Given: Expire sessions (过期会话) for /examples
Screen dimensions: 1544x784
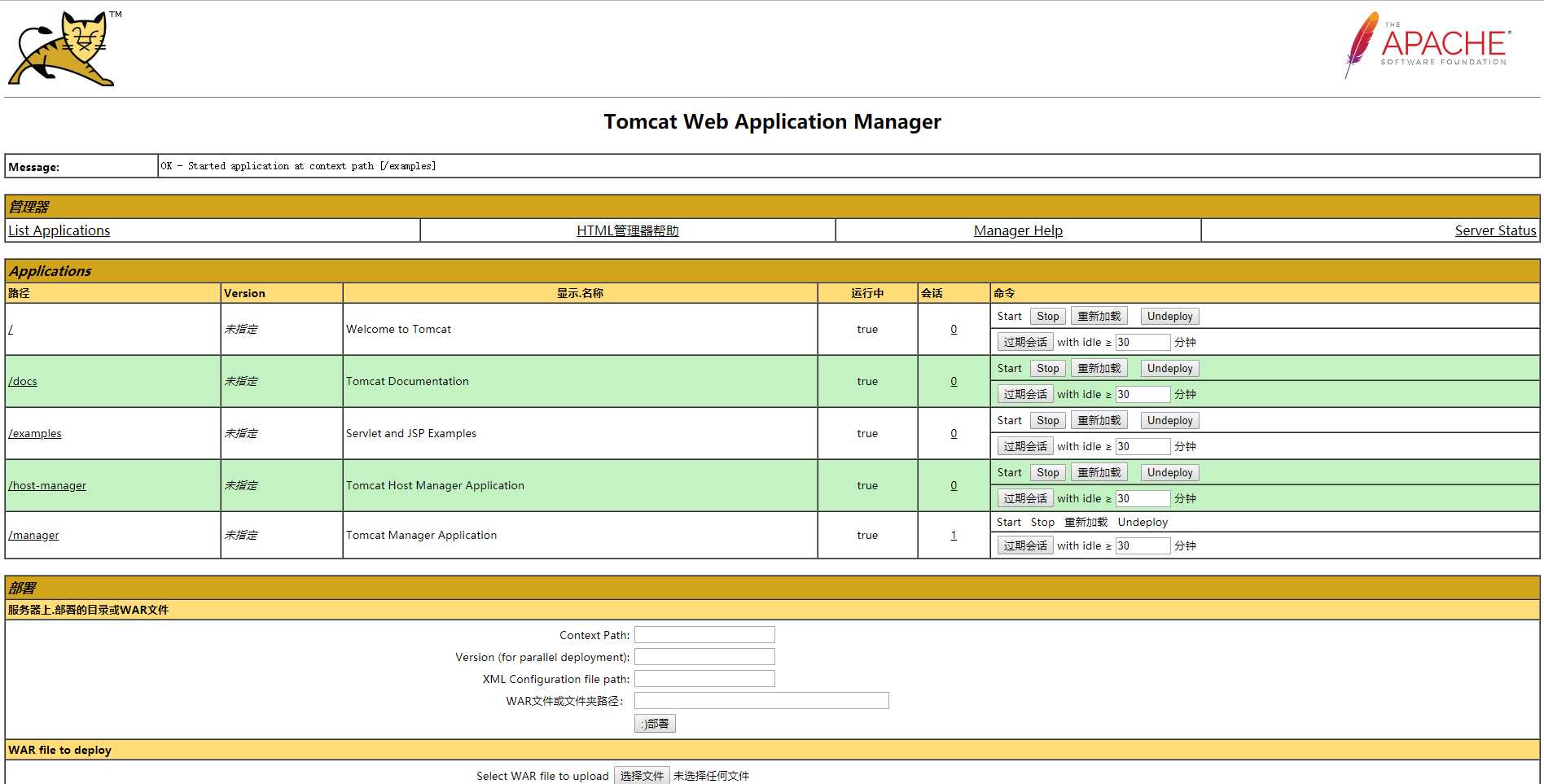Looking at the screenshot, I should [x=1025, y=446].
